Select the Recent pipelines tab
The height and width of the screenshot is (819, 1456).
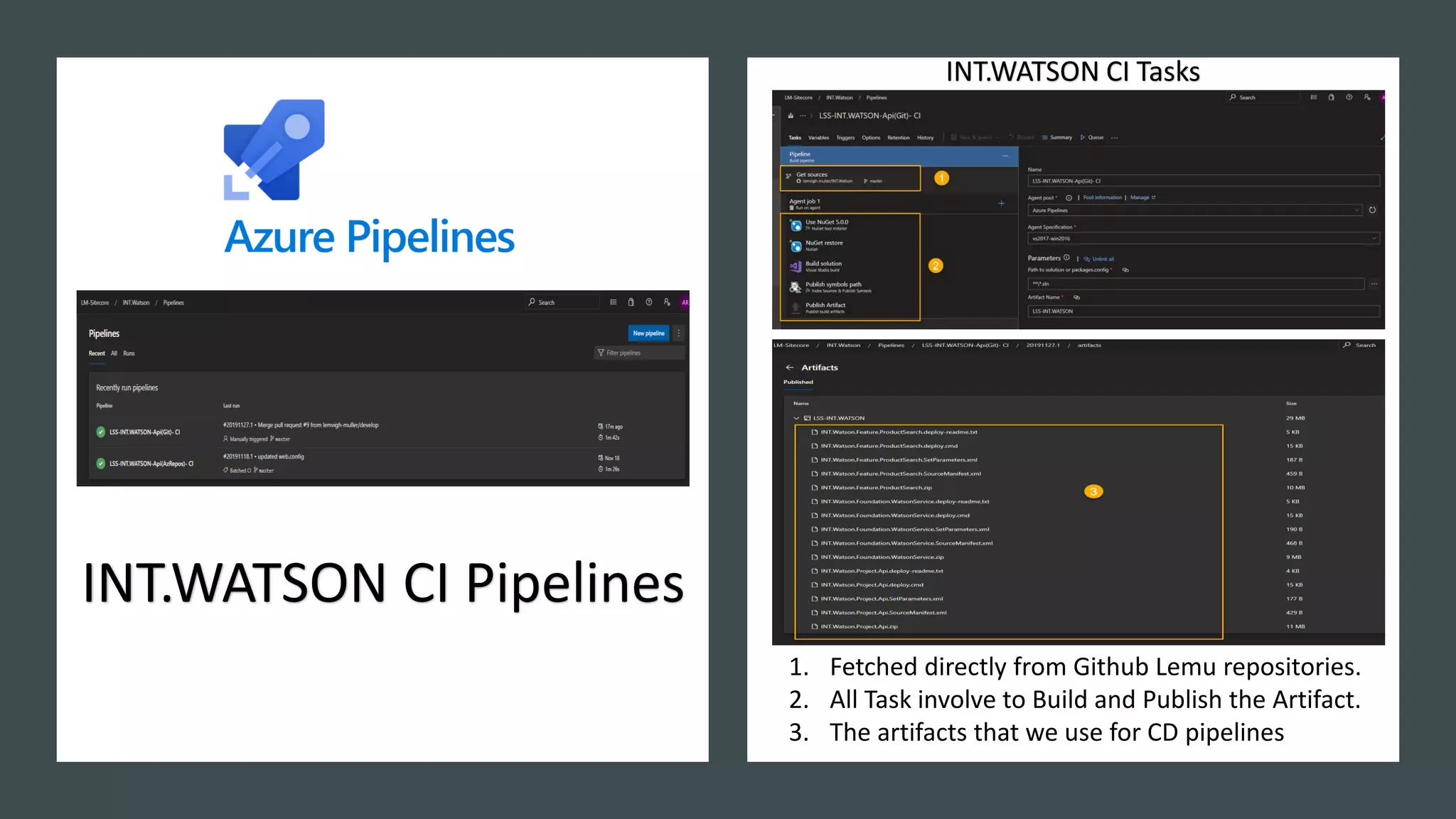click(97, 353)
